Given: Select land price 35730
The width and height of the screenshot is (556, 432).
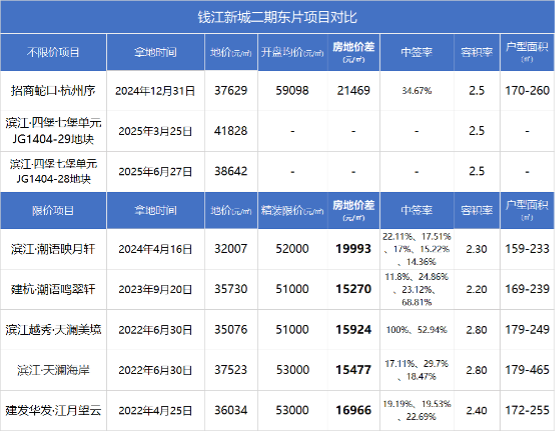Looking at the screenshot, I should [231, 289].
